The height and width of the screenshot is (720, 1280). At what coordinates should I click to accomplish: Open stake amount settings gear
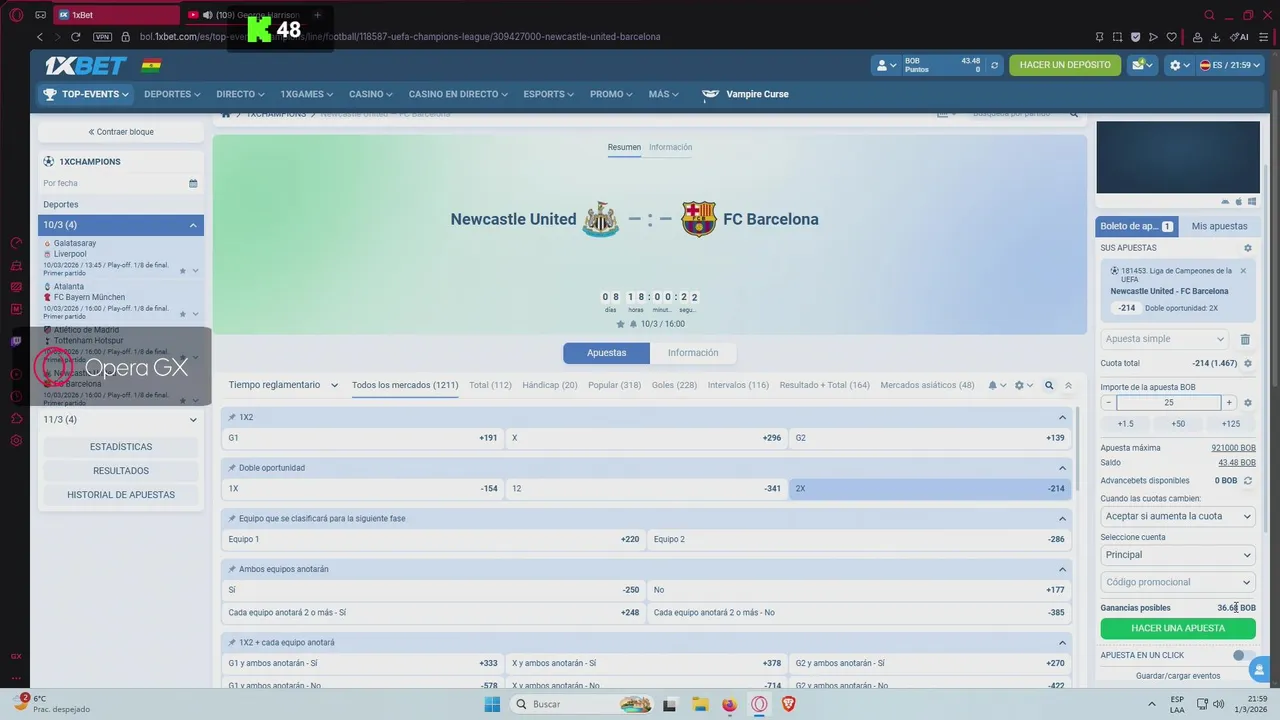coord(1247,403)
